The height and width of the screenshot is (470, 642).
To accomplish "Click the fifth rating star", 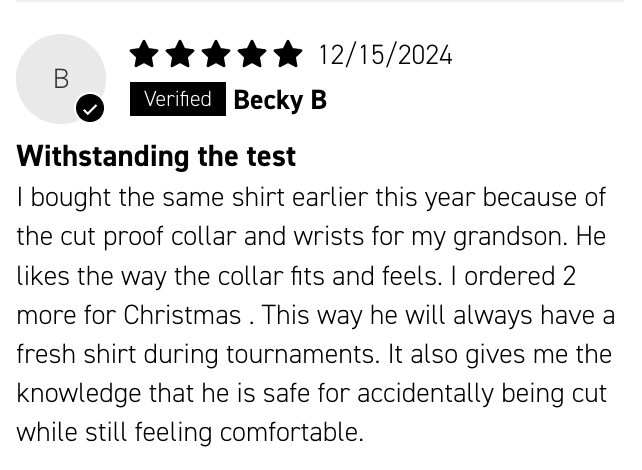I will pyautogui.click(x=288, y=54).
